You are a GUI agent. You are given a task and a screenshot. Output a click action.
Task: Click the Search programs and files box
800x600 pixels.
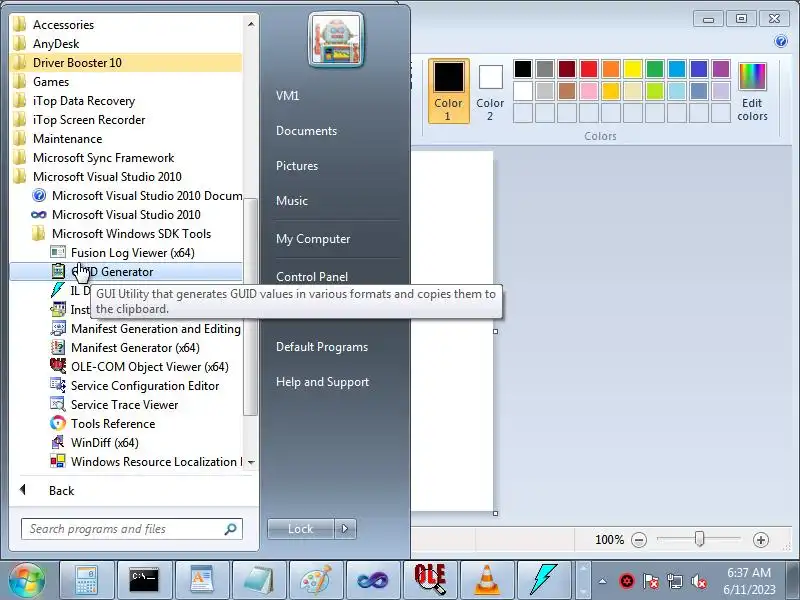click(132, 529)
